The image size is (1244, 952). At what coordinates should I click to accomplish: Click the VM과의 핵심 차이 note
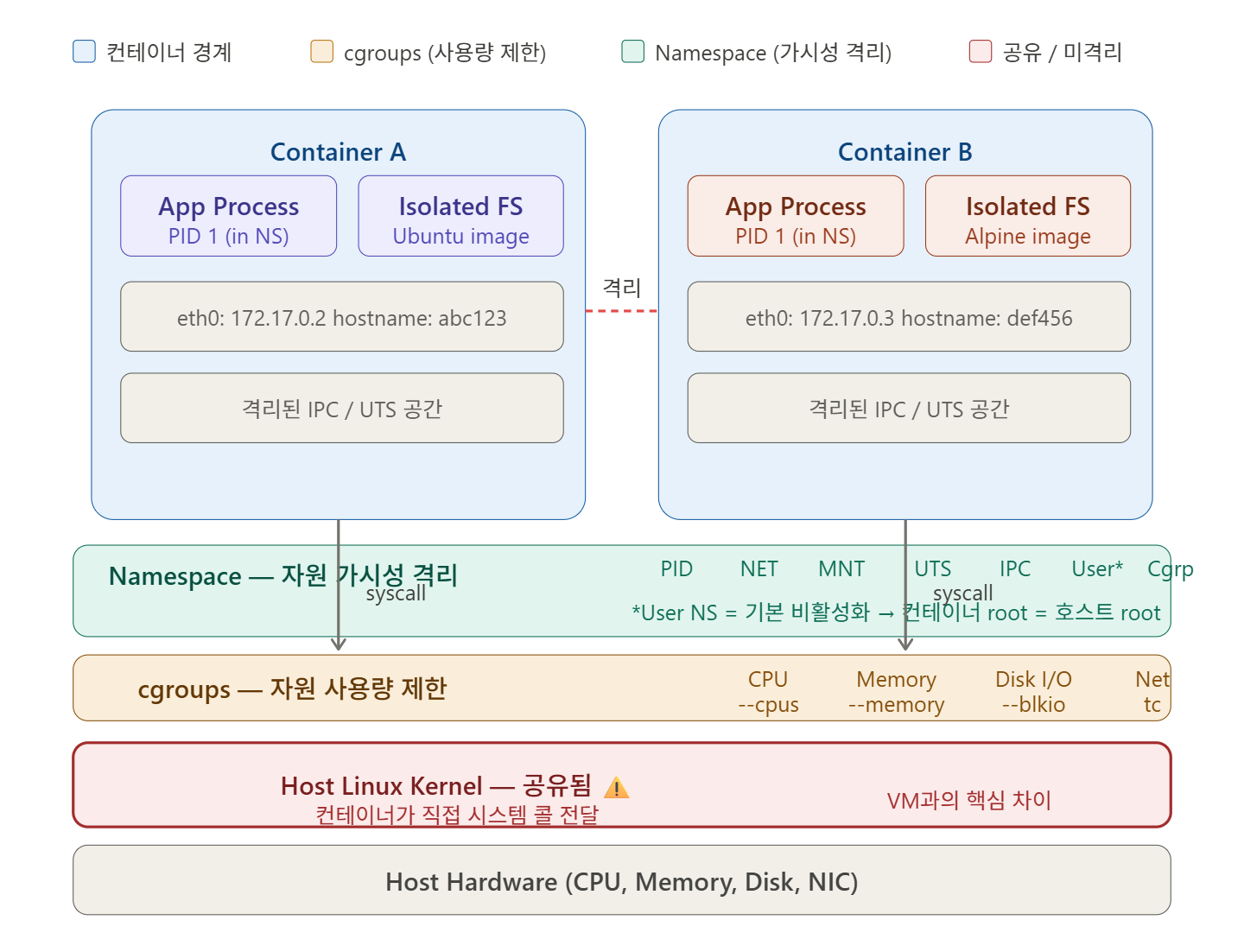point(968,800)
